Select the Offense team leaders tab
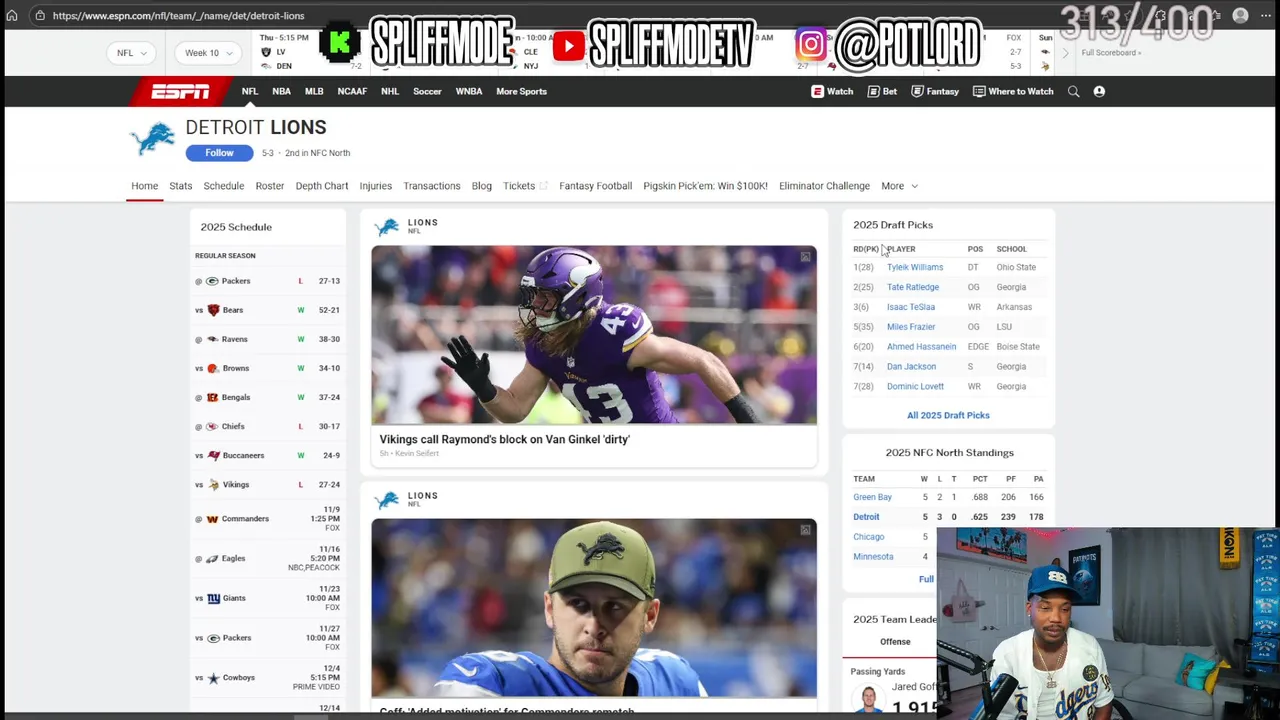The width and height of the screenshot is (1280, 720). (x=895, y=642)
